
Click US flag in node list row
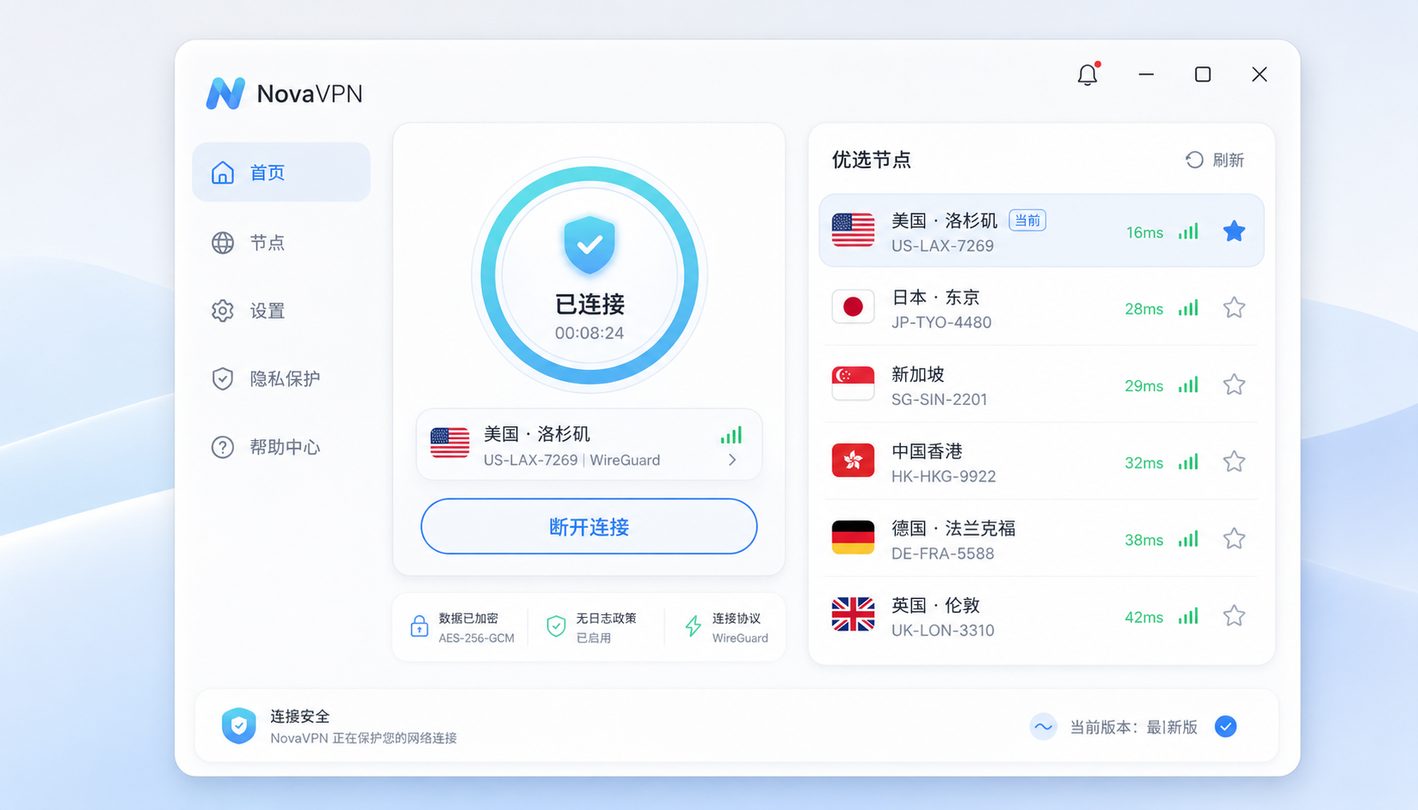[x=853, y=230]
